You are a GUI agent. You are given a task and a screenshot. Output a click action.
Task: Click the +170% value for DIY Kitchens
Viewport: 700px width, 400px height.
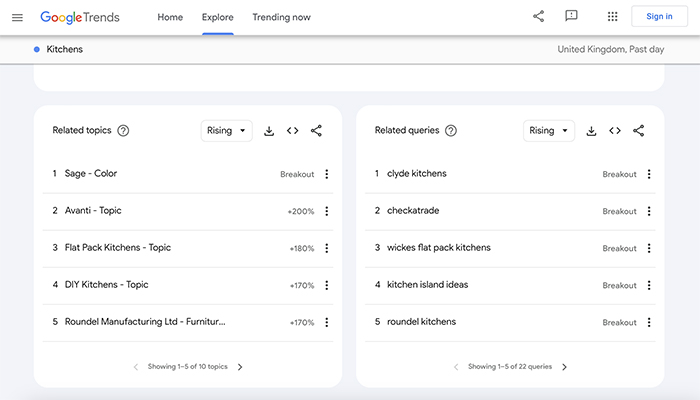[x=302, y=286]
